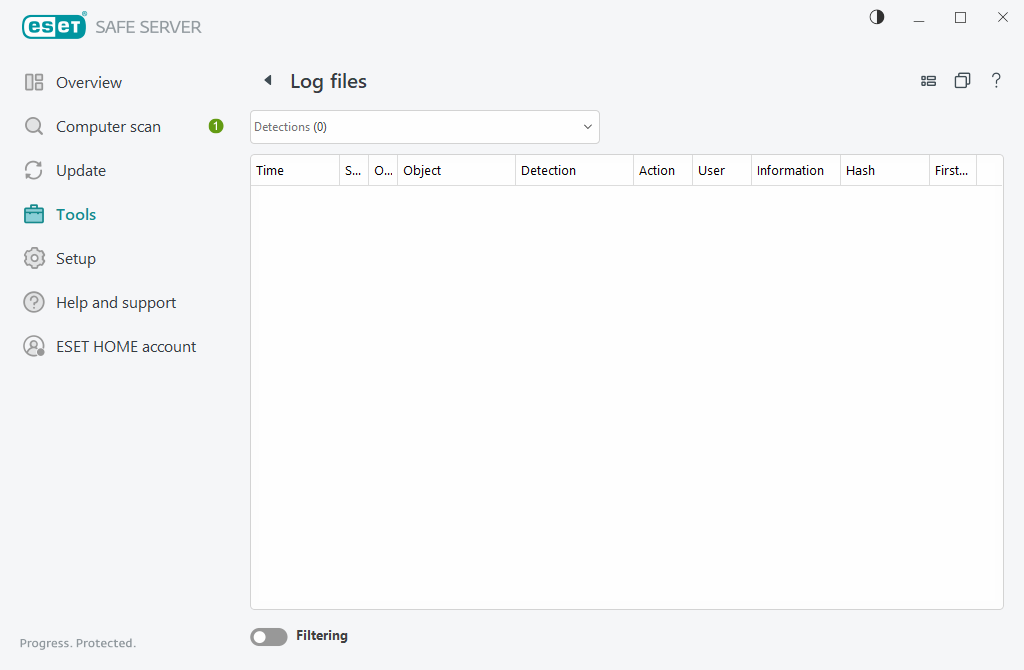Enable the Filtering toggle

[268, 636]
